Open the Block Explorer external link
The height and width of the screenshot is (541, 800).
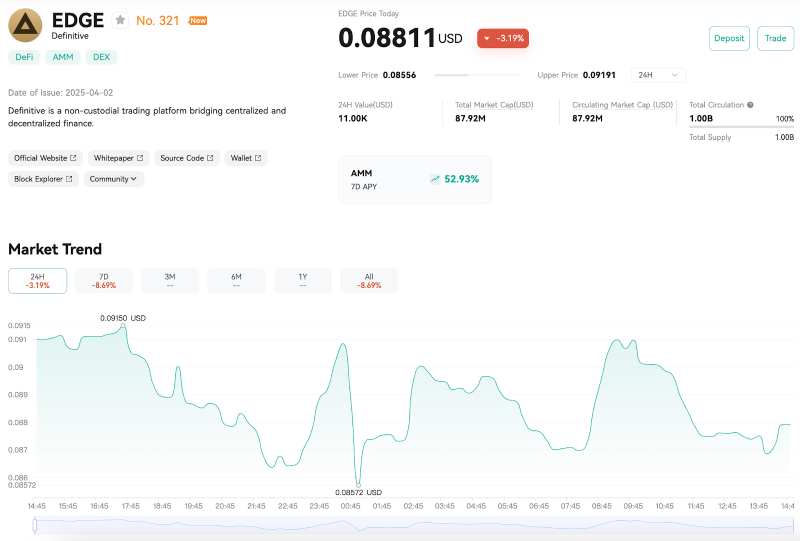pos(43,179)
